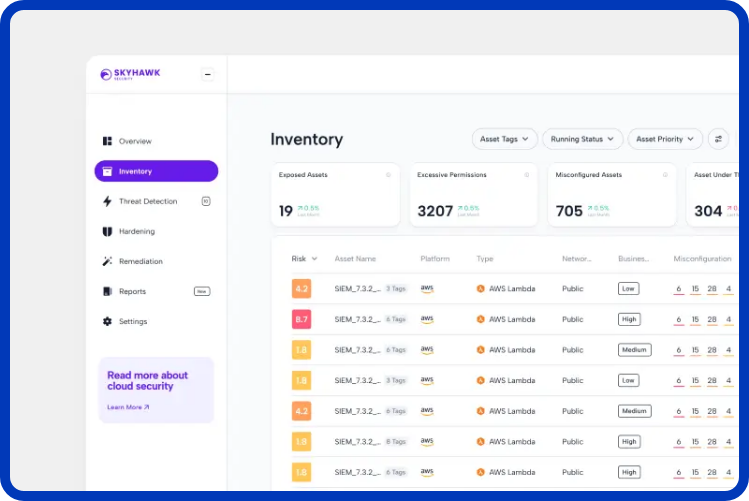Screen dimensions: 749x501
Task: Expand the Running Status filter
Action: click(582, 139)
